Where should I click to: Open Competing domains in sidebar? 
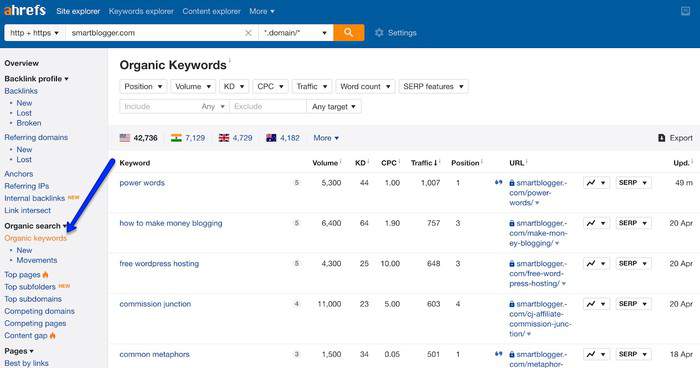coord(40,311)
